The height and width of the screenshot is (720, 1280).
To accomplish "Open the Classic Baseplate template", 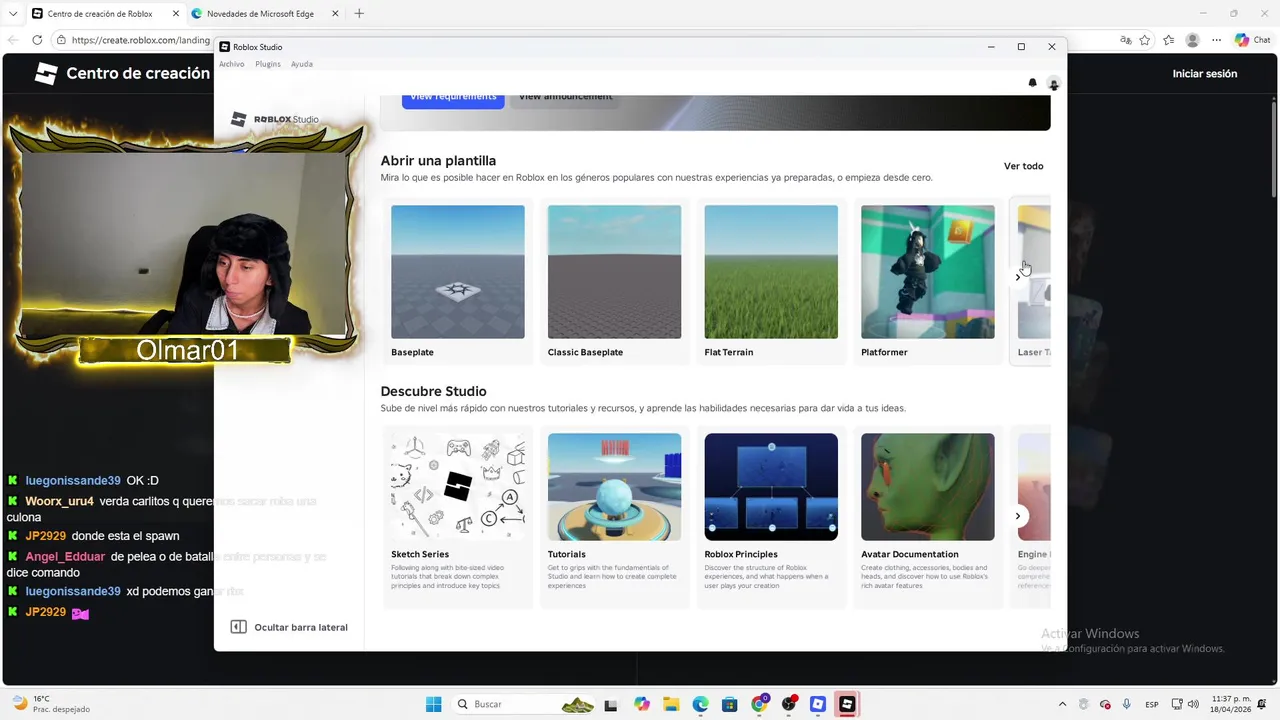I will tap(614, 281).
